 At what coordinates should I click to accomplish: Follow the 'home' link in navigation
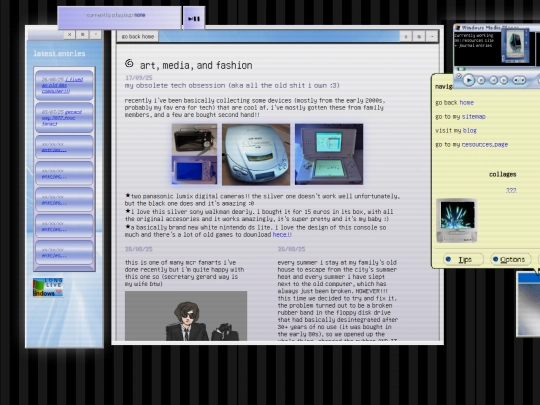tap(467, 102)
